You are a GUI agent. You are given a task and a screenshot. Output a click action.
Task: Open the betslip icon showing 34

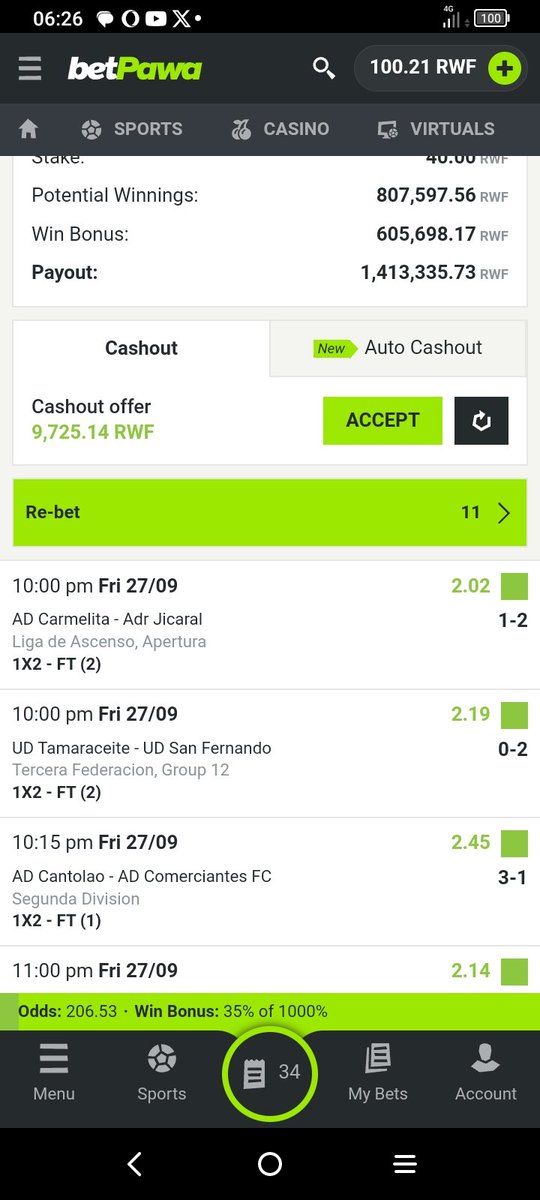click(270, 1072)
